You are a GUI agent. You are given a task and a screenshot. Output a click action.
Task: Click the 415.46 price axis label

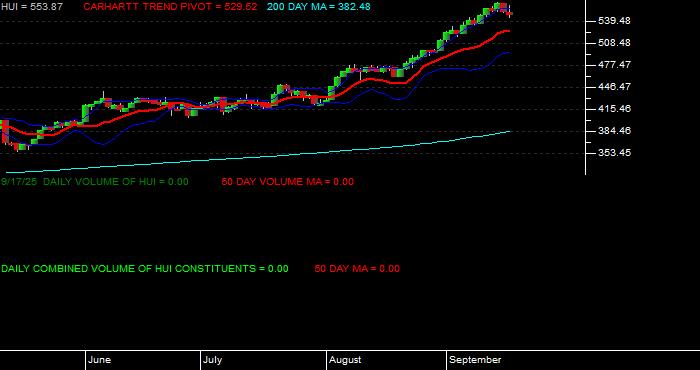pos(614,108)
